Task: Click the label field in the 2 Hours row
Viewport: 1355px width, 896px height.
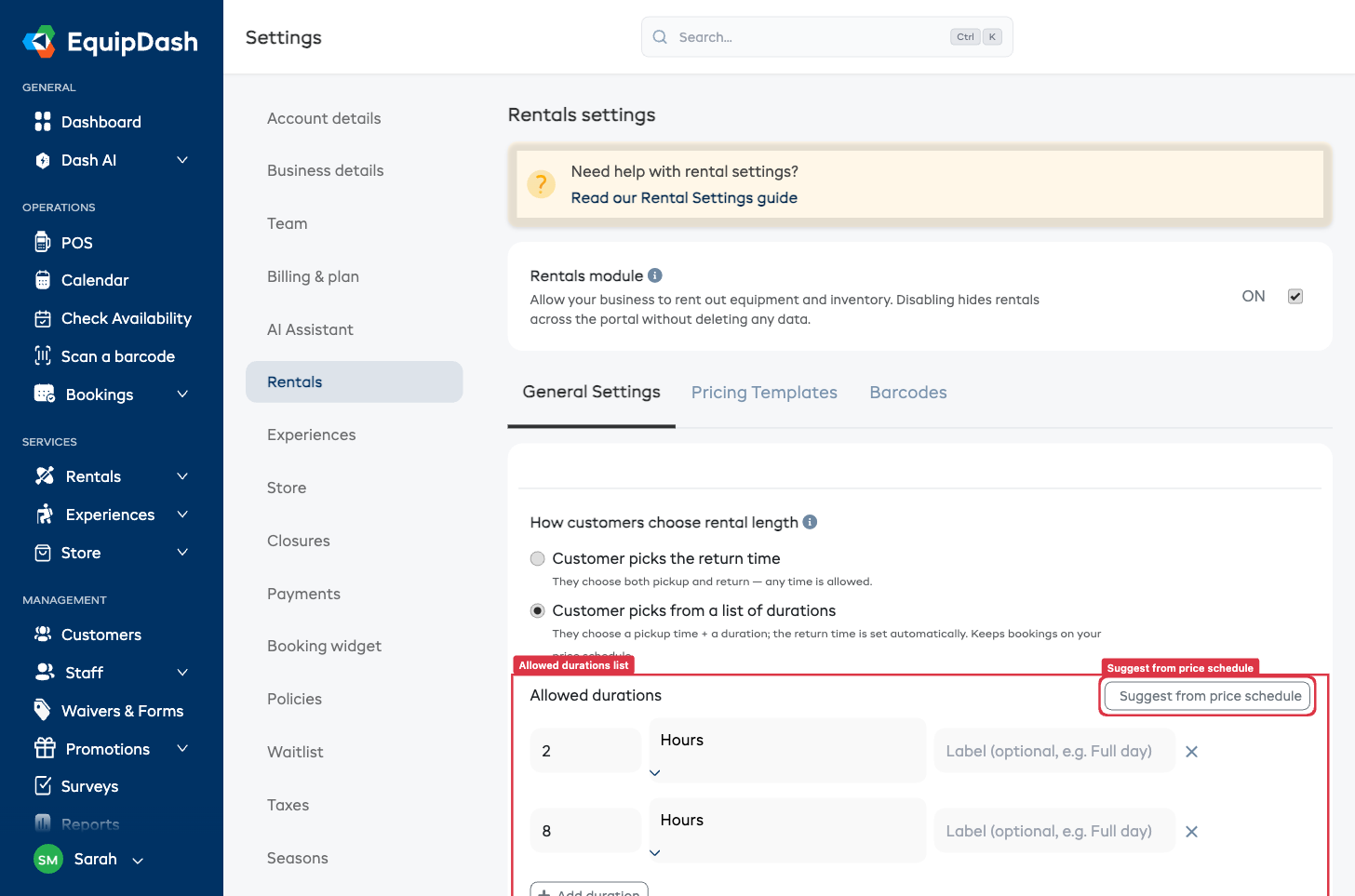Action: [1054, 751]
